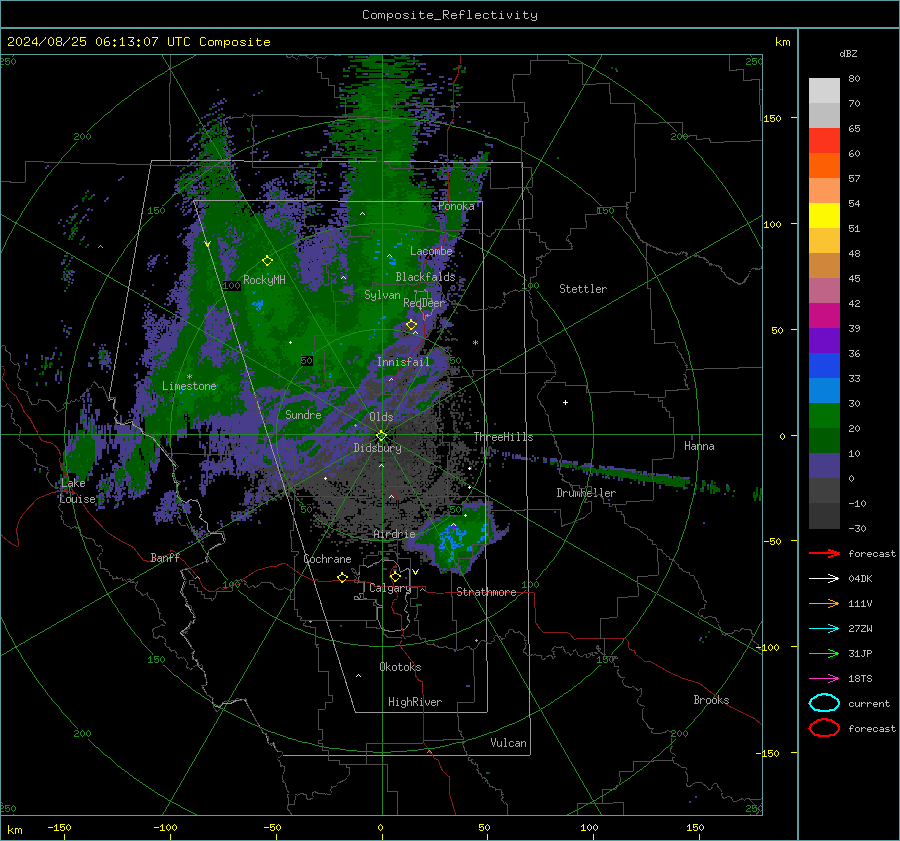Click the 42 dBZ magenta color swatch
Viewport: 900px width, 841px height.
(824, 315)
